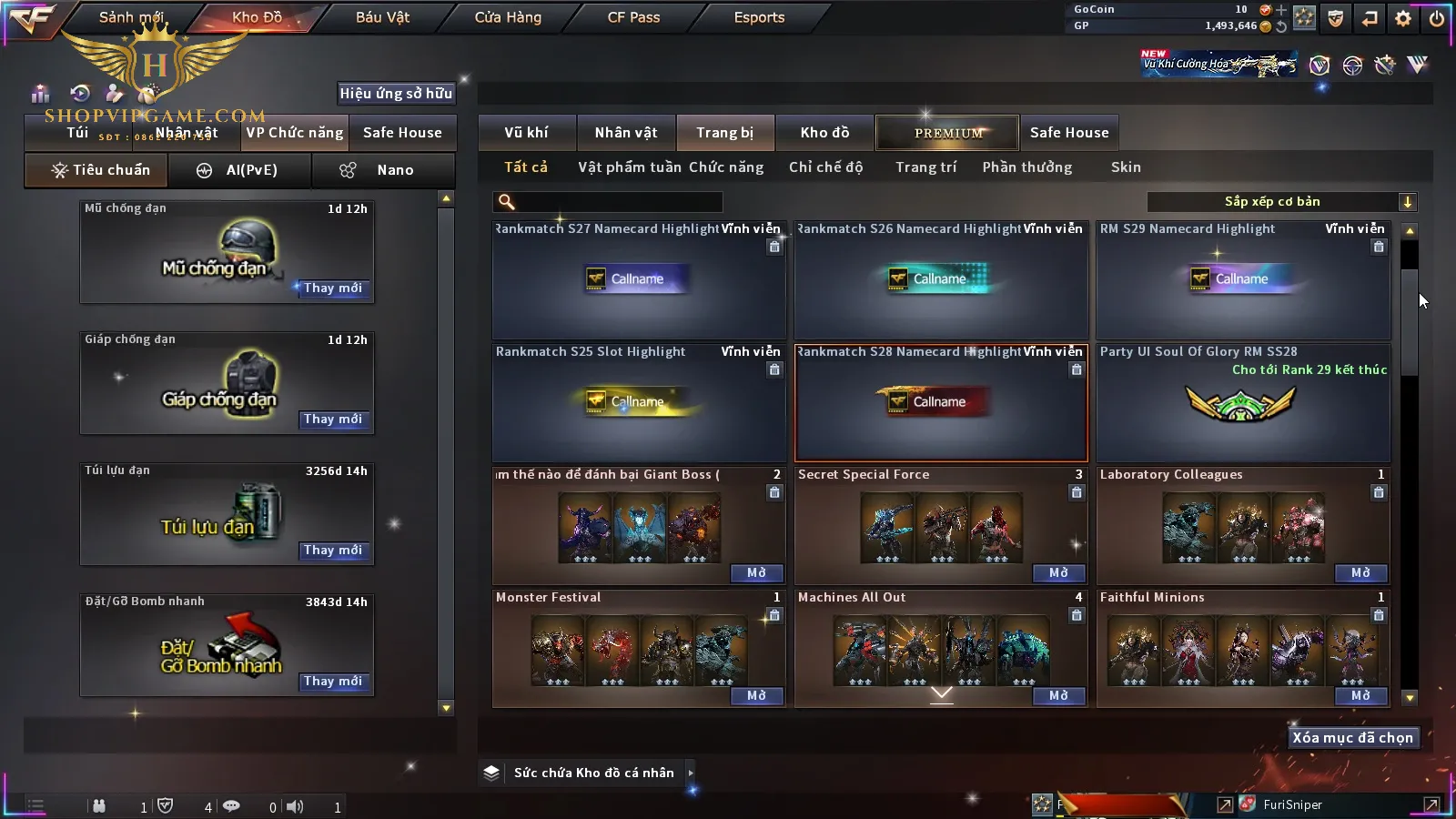Click Xóa mục đã chọn button
The width and height of the screenshot is (1456, 819).
[1352, 738]
